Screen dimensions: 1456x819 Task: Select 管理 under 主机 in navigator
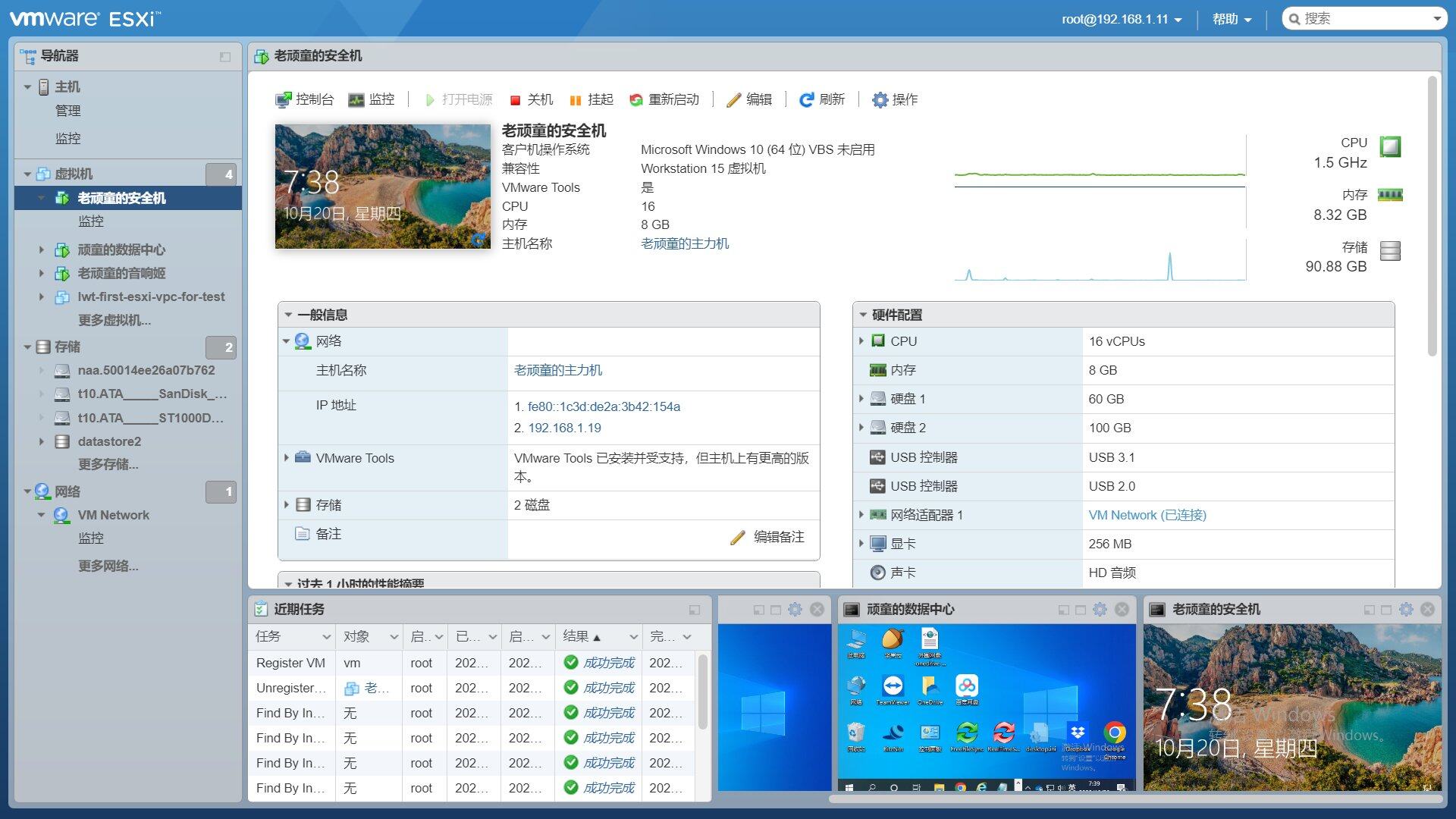point(67,111)
